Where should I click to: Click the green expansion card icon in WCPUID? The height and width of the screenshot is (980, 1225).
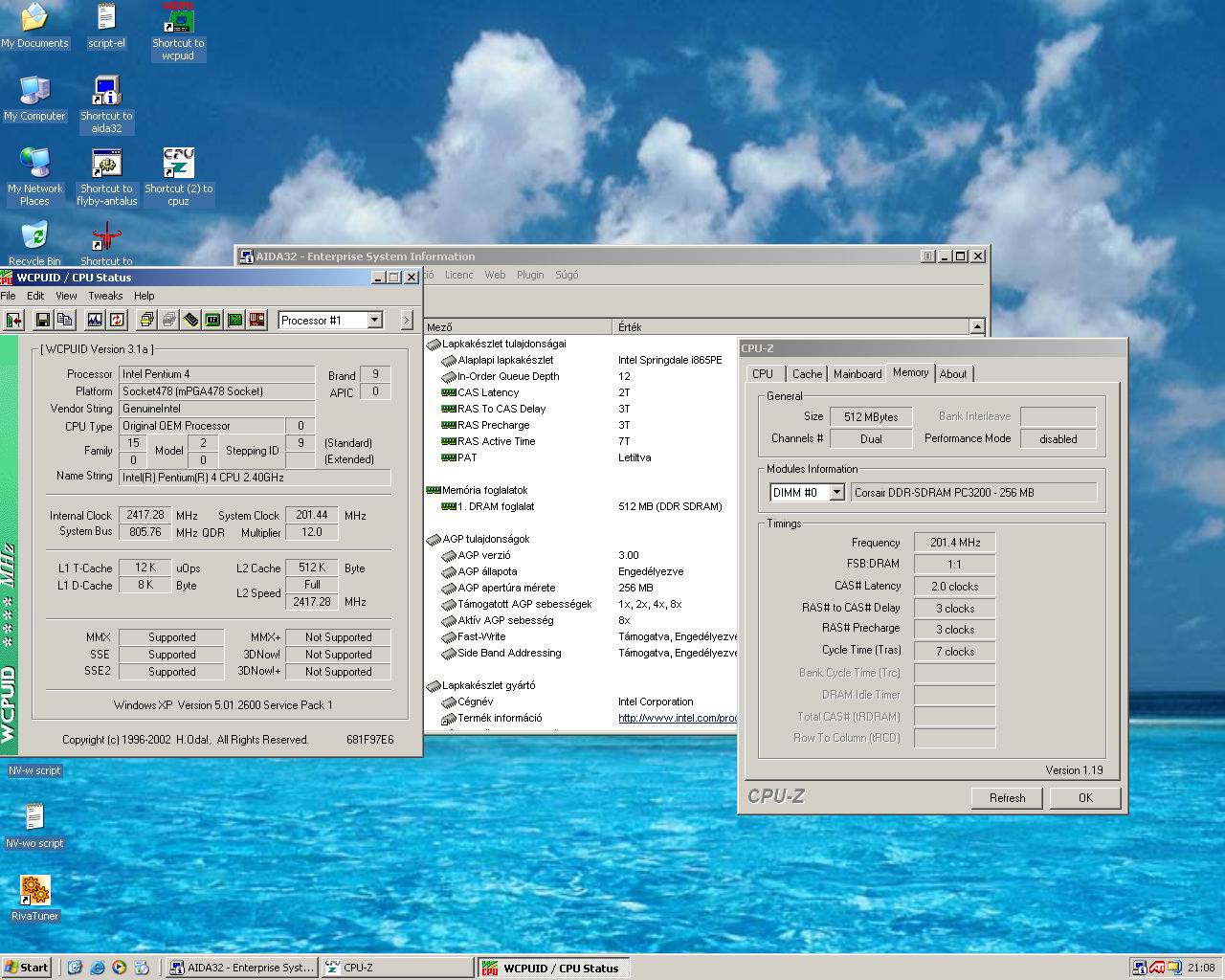[x=234, y=320]
